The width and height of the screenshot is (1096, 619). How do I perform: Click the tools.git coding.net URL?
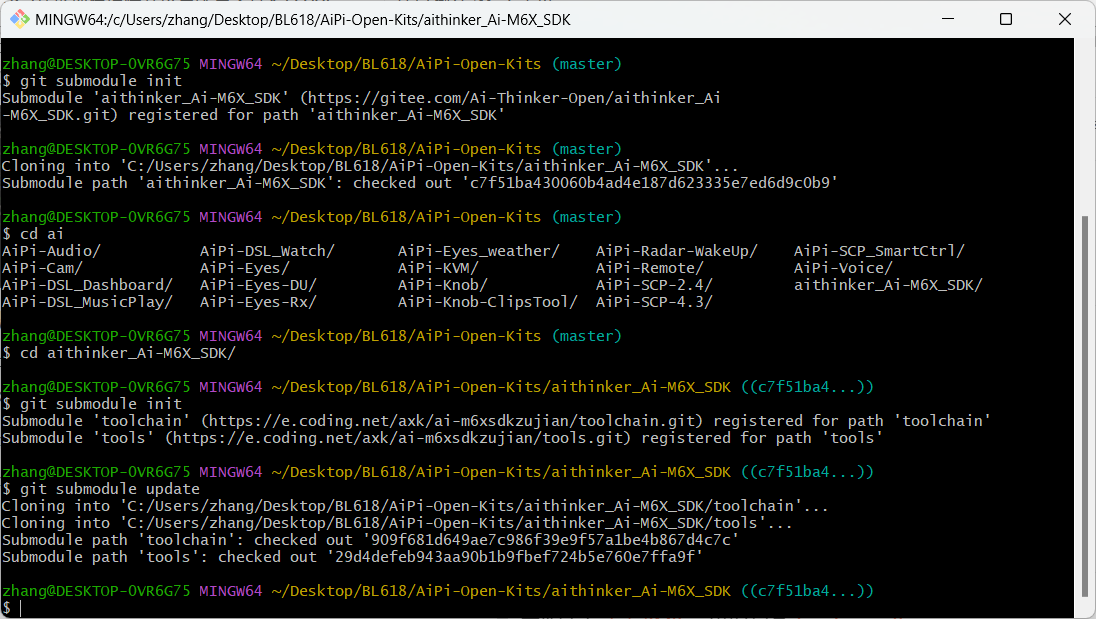click(x=398, y=438)
